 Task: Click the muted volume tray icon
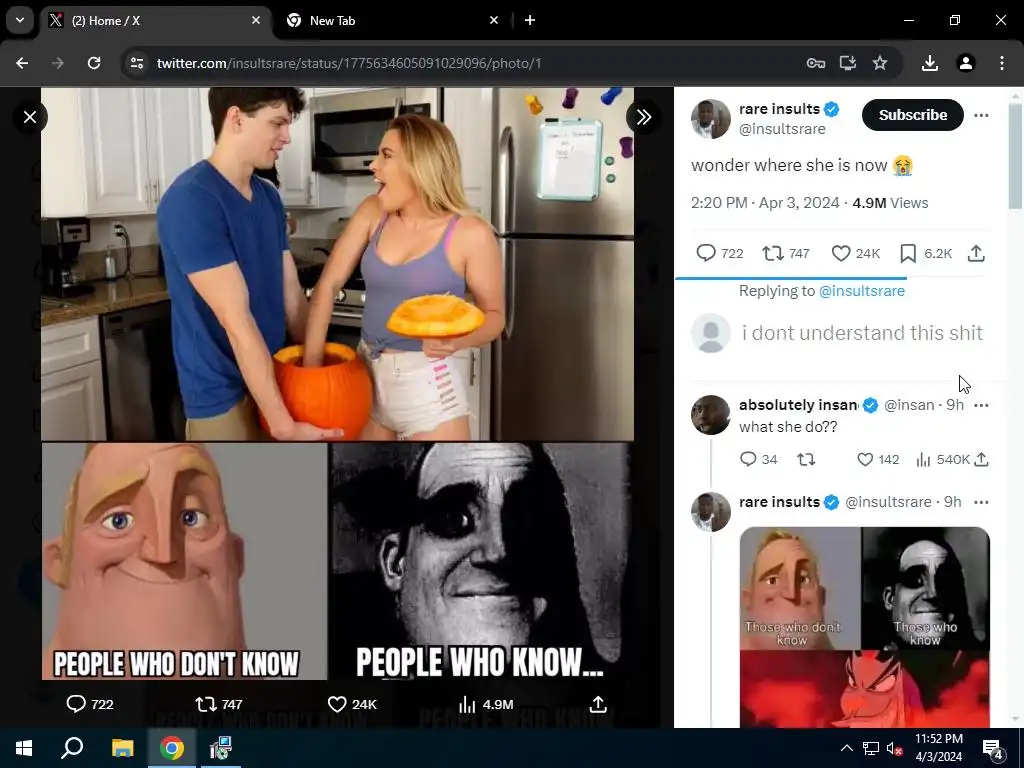pyautogui.click(x=895, y=748)
